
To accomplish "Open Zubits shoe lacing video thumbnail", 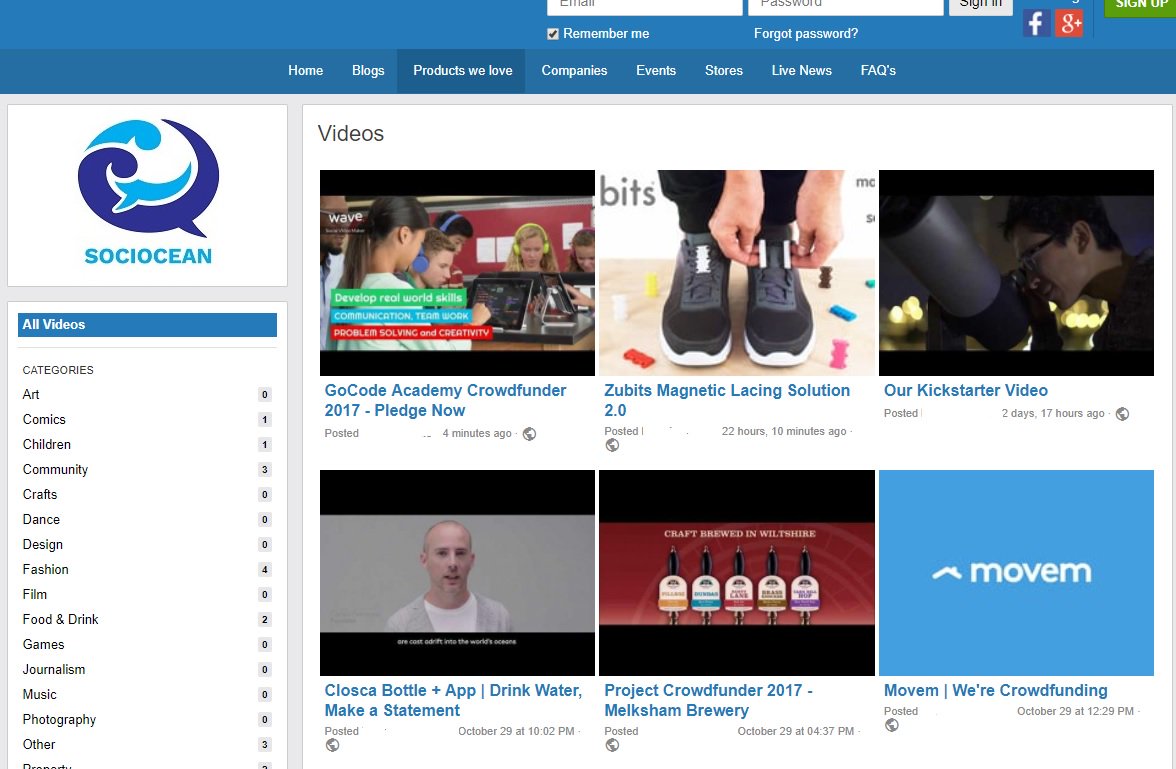I will click(736, 273).
